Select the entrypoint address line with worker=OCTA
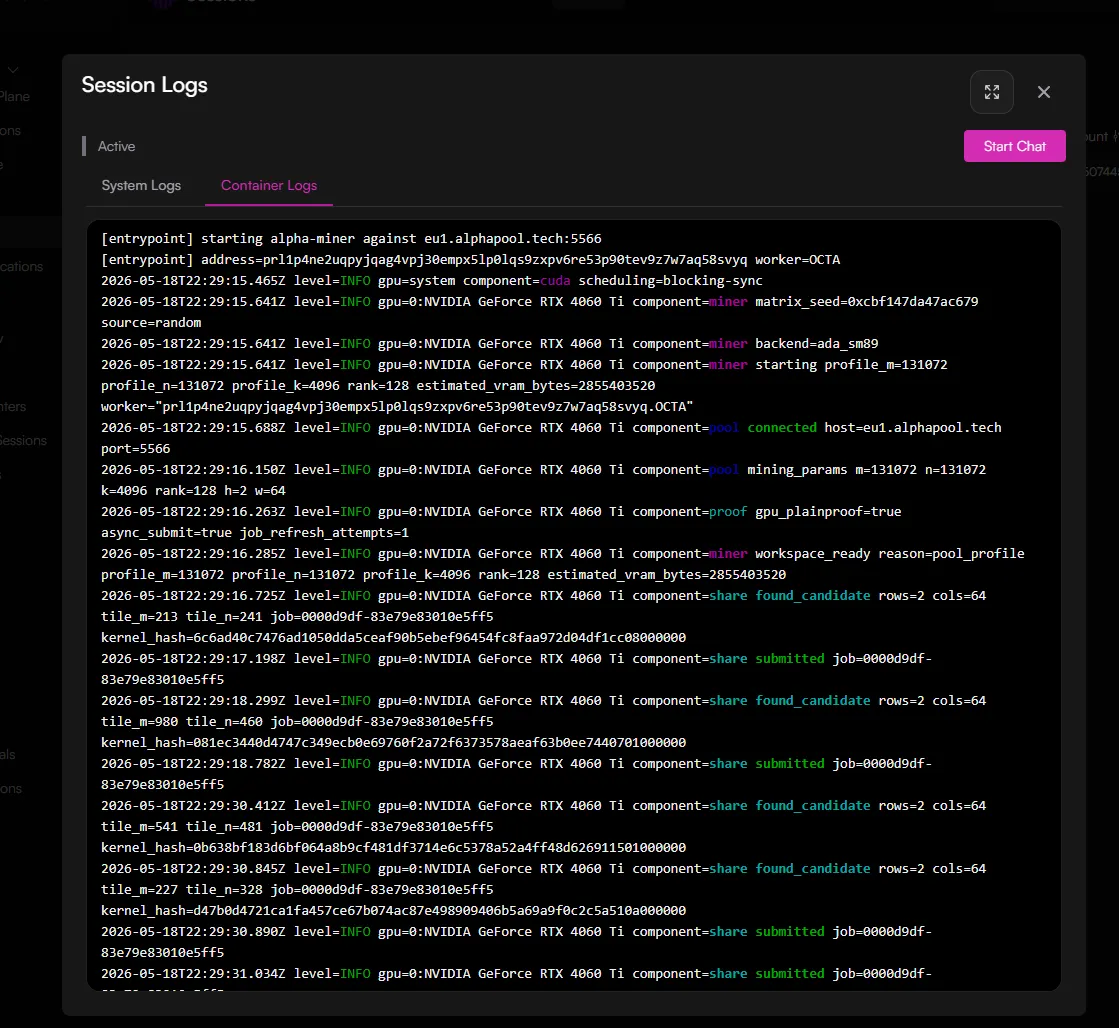This screenshot has width=1119, height=1028. [470, 259]
